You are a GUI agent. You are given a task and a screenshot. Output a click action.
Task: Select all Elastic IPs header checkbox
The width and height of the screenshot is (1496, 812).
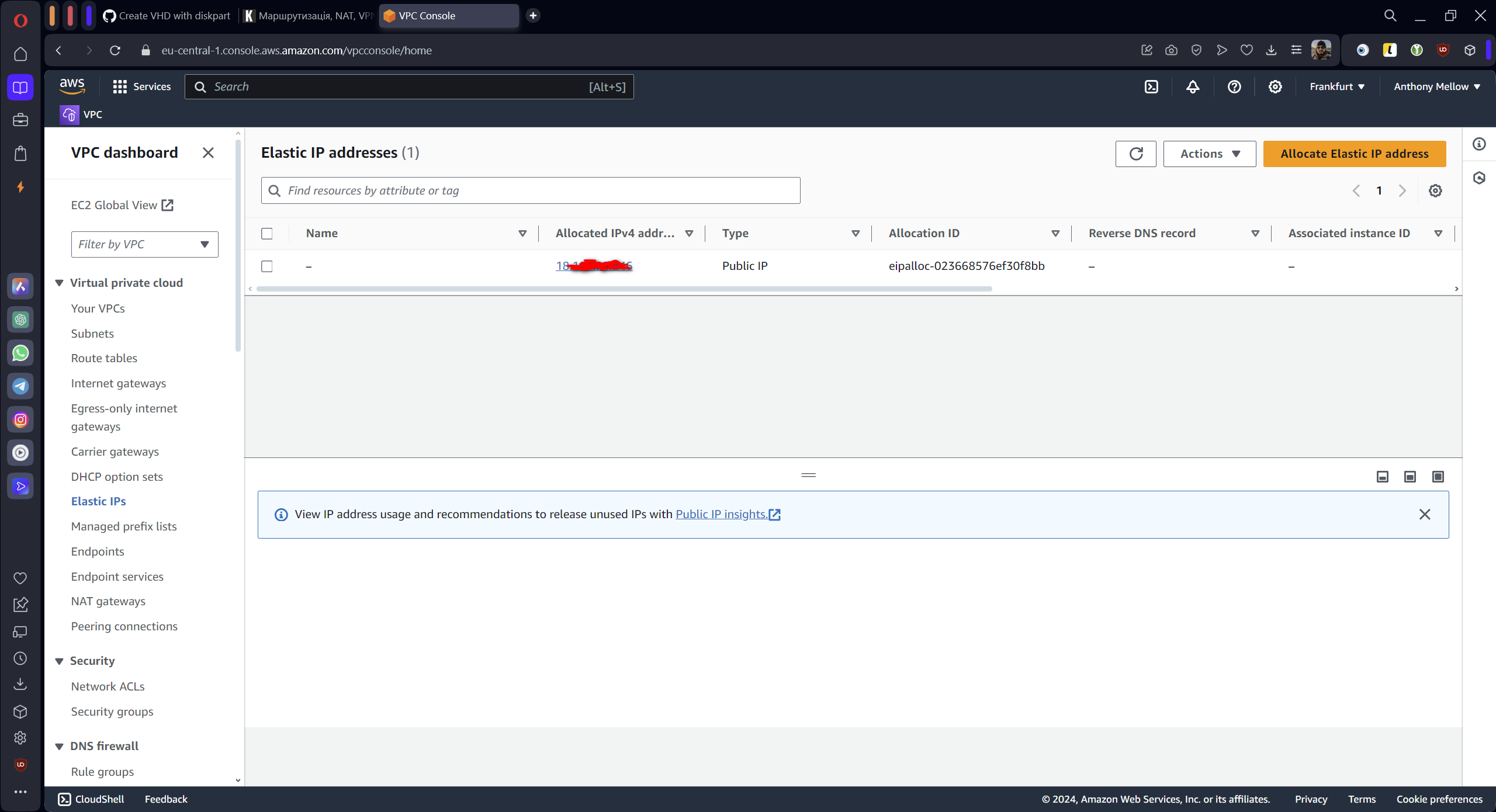[x=267, y=234]
